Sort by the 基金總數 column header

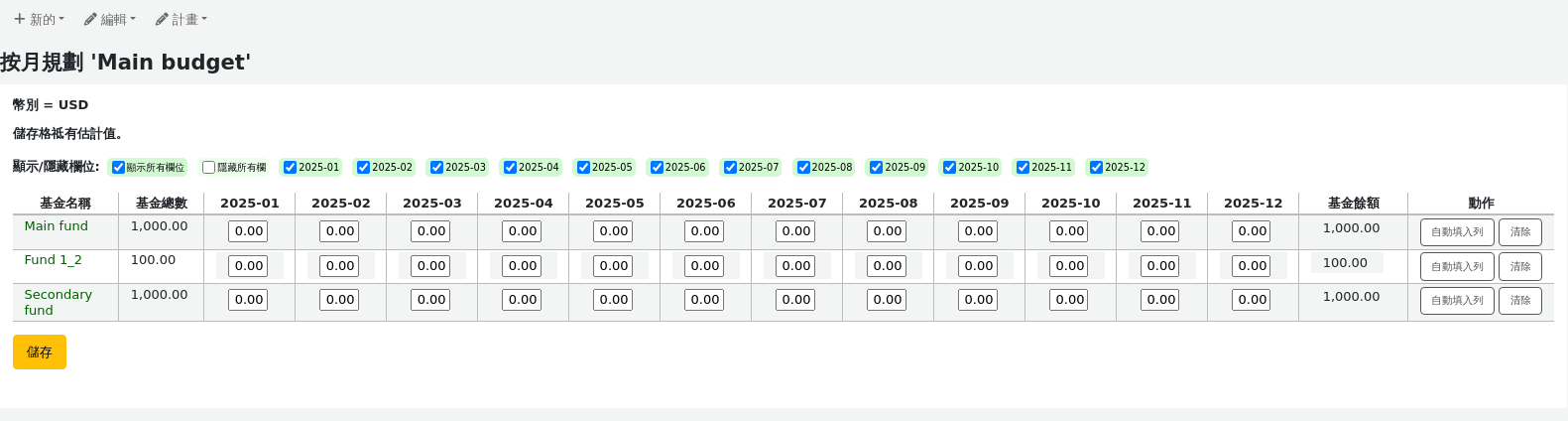tap(162, 203)
